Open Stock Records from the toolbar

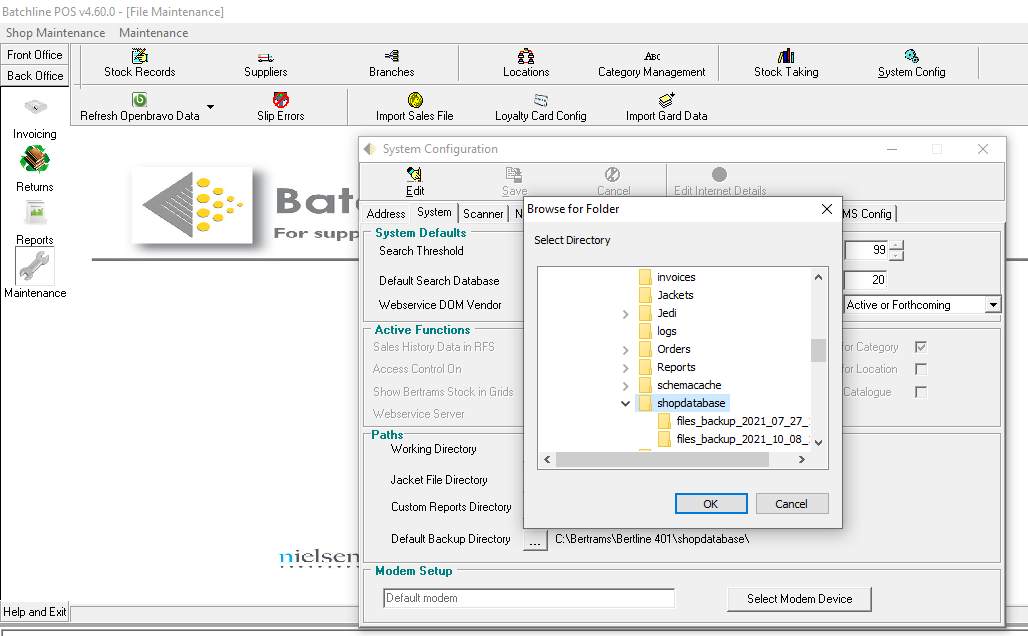tap(140, 64)
